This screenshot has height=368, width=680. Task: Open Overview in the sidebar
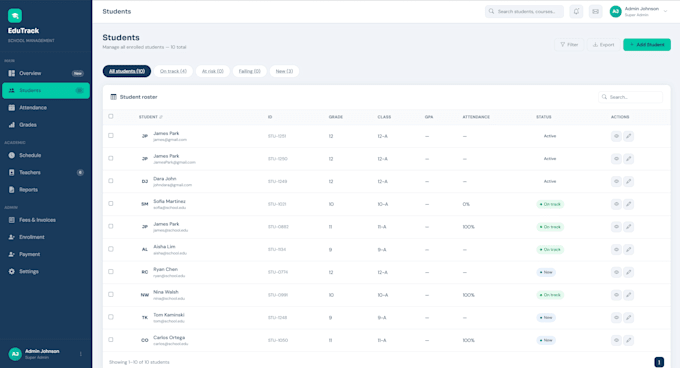[x=46, y=73]
